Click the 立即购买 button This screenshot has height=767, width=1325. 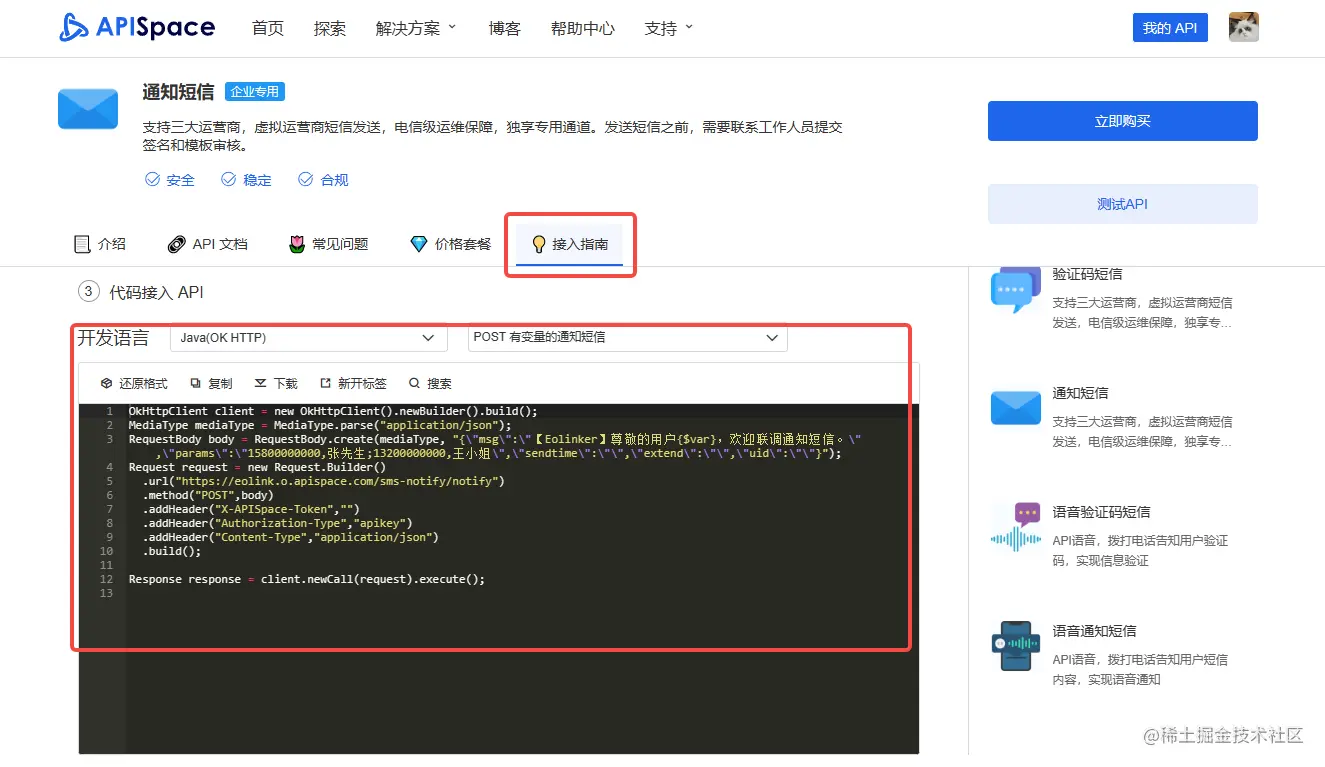(x=1122, y=121)
